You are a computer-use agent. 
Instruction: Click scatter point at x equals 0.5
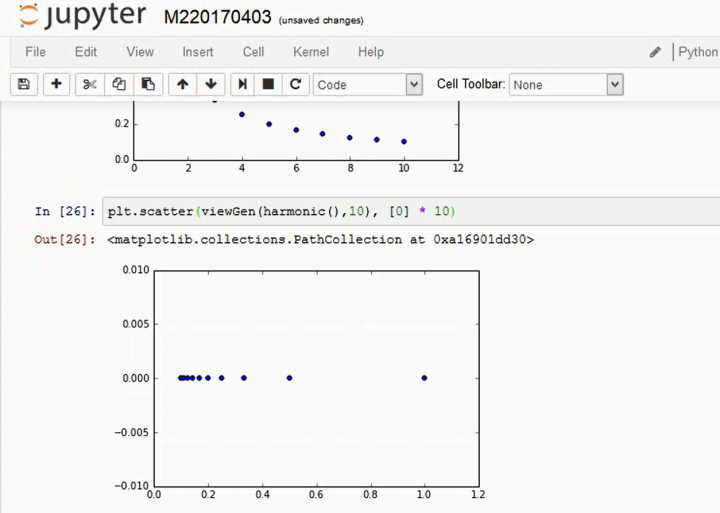(x=289, y=378)
